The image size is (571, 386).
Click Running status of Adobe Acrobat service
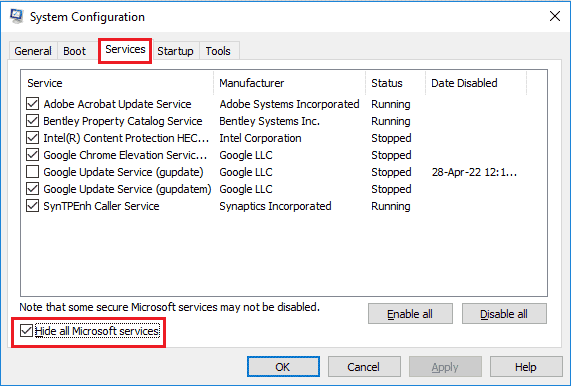pyautogui.click(x=391, y=104)
